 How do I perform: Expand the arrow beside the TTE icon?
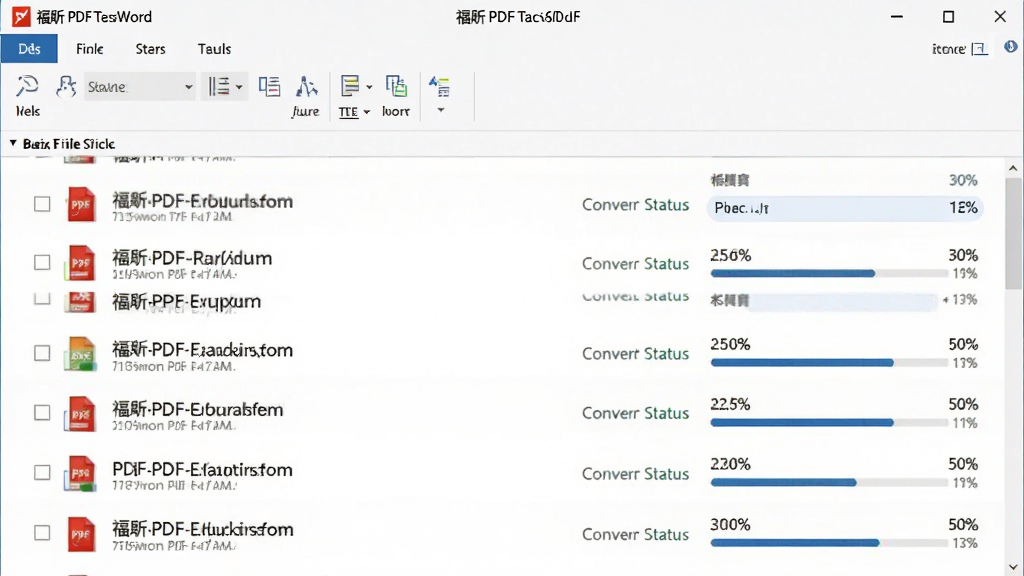click(x=369, y=87)
